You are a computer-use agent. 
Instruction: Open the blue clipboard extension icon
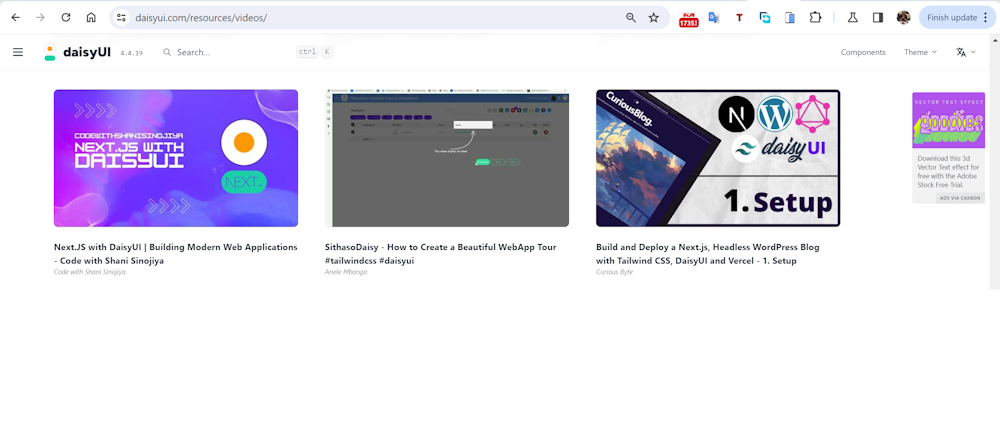click(790, 18)
